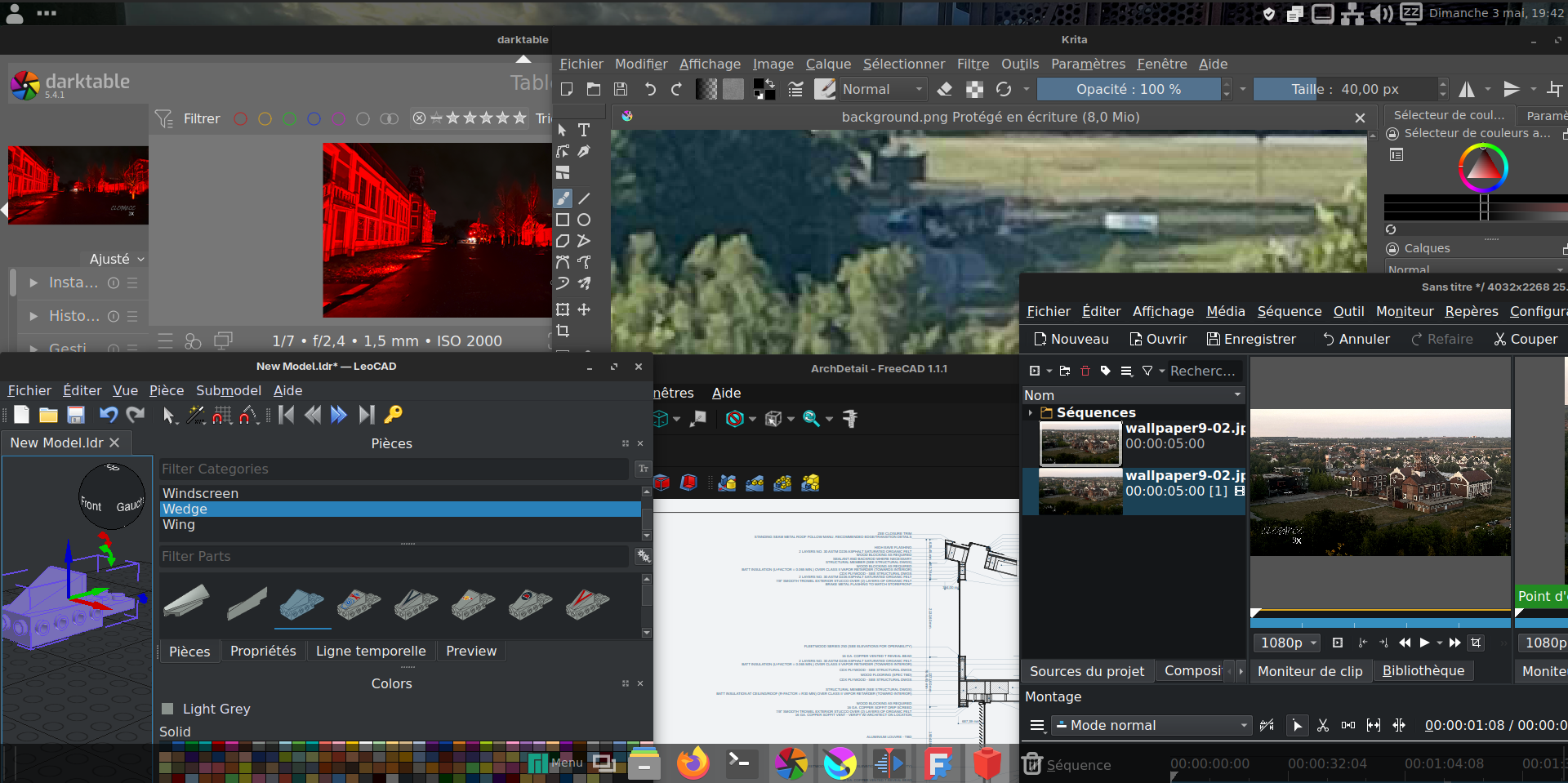Open Kdenlive timeline hamburger menu
Screen dimensions: 1568x783
pyautogui.click(x=1037, y=725)
